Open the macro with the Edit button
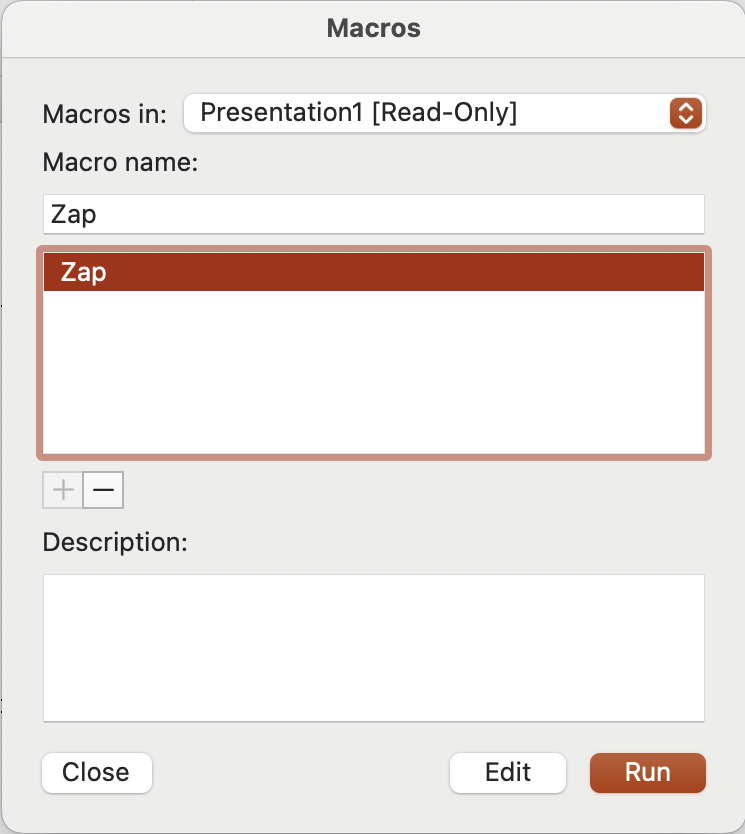The width and height of the screenshot is (745, 834). click(x=508, y=772)
